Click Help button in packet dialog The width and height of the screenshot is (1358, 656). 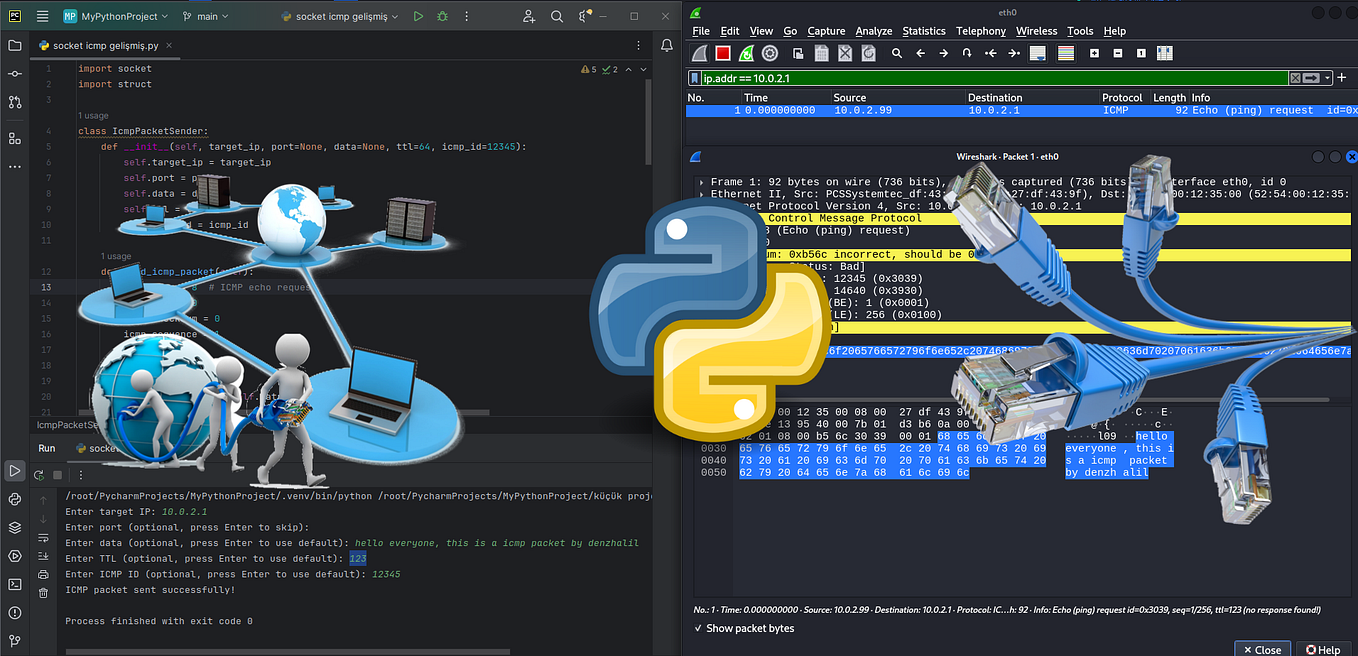point(1322,649)
